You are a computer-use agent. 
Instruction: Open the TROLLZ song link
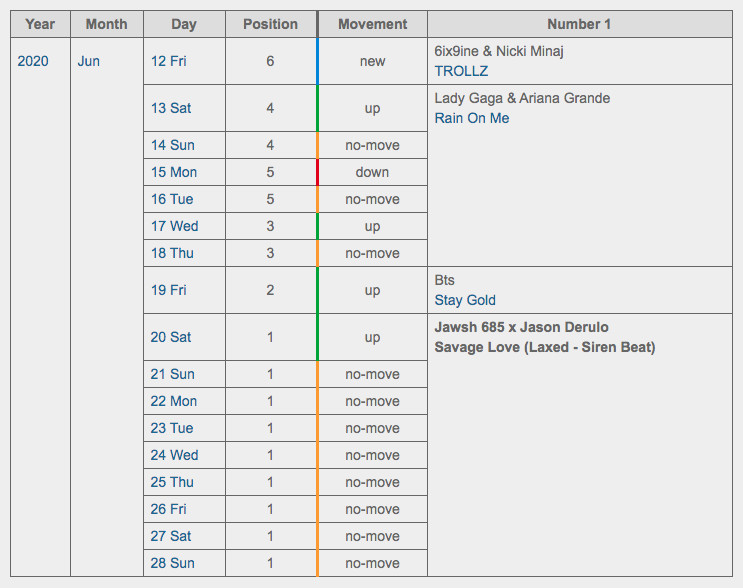(461, 71)
